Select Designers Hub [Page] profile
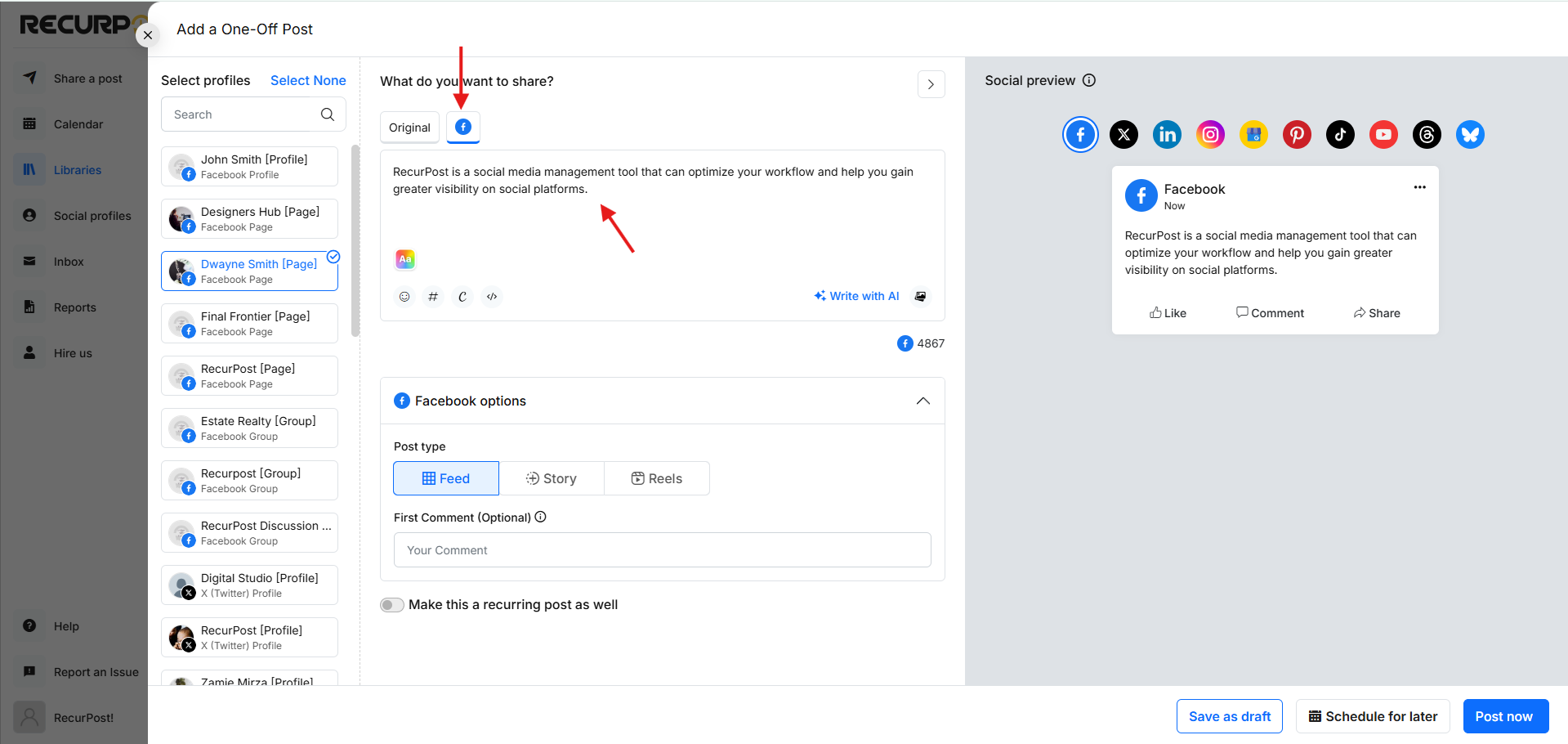This screenshot has width=1568, height=744. [249, 219]
